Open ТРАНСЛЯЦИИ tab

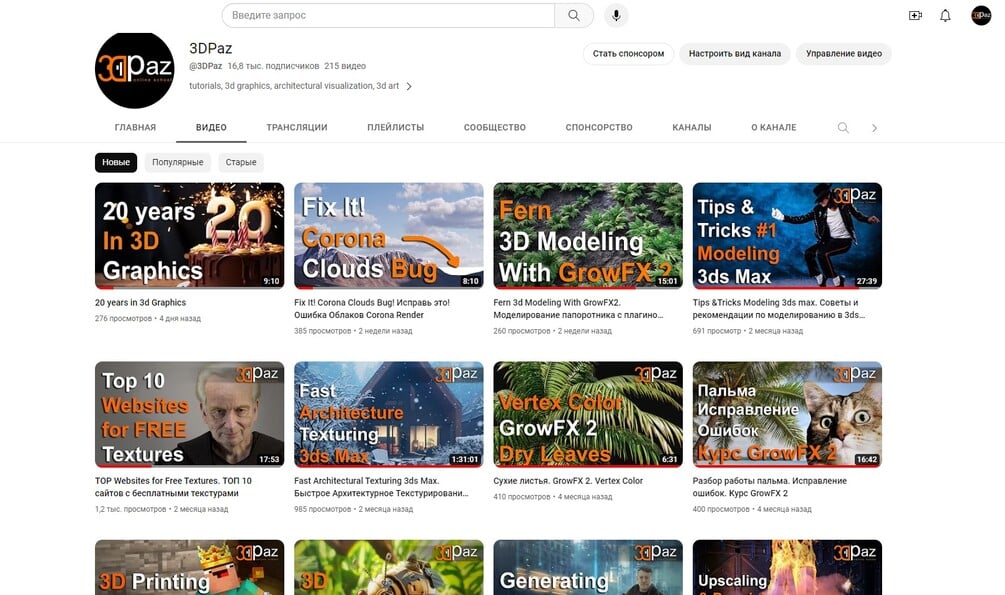[297, 128]
